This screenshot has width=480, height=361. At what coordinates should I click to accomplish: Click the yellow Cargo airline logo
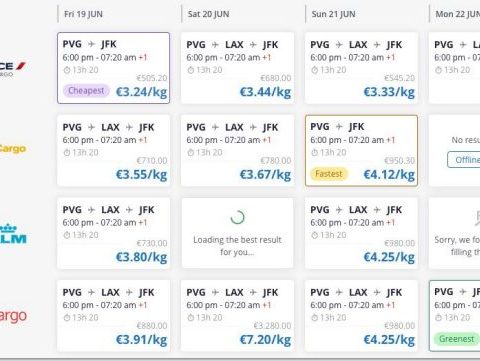pos(13,149)
